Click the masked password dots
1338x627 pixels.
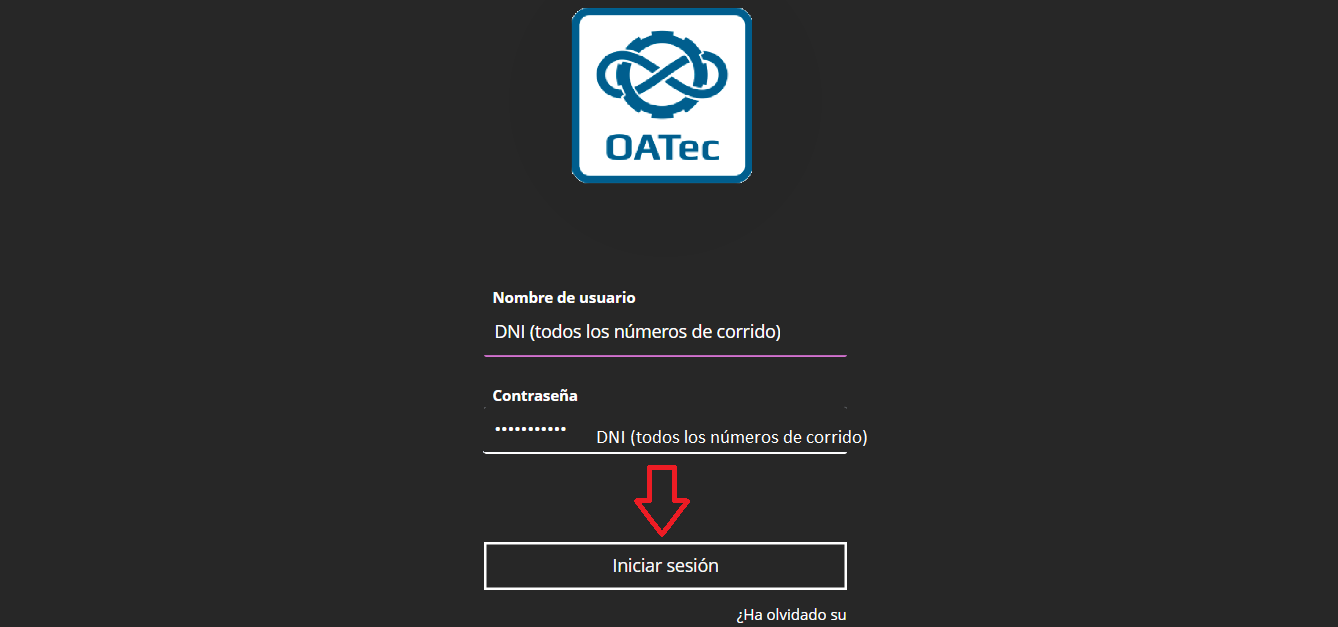(530, 429)
